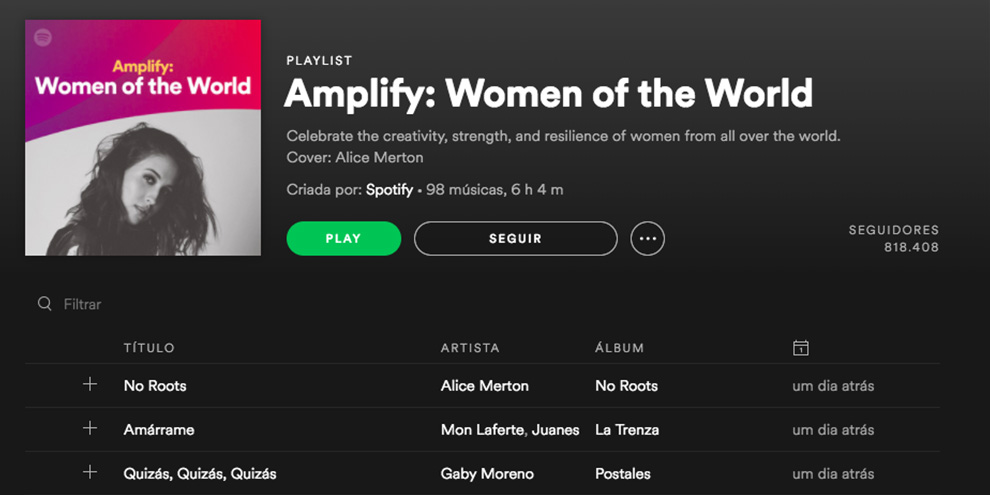Add Quizás, Quizás, Quizás with plus icon
990x495 pixels.
pyautogui.click(x=90, y=472)
